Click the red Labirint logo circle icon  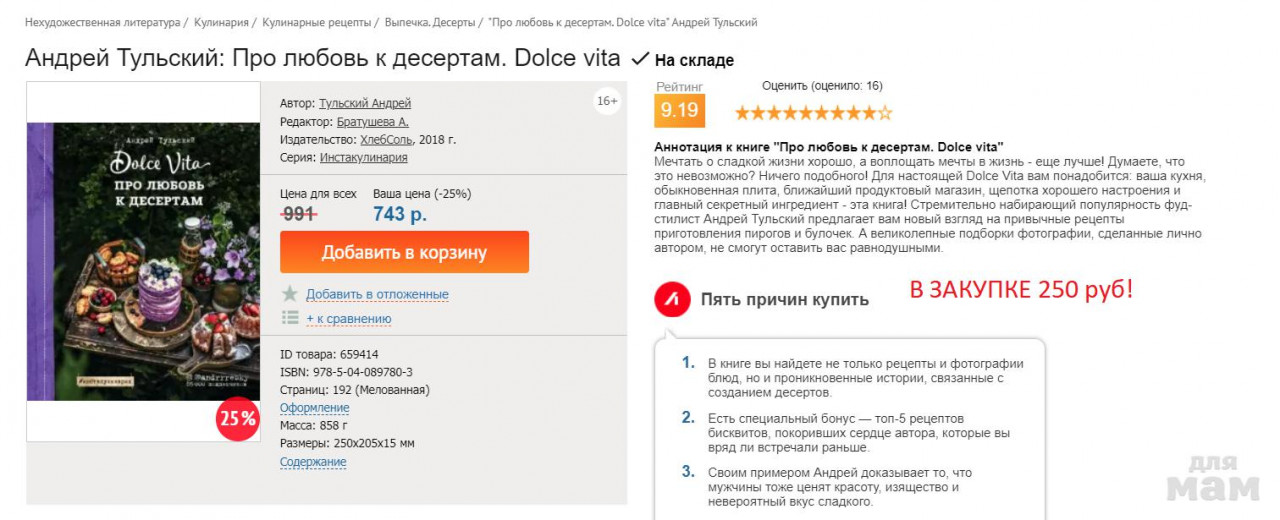point(672,299)
